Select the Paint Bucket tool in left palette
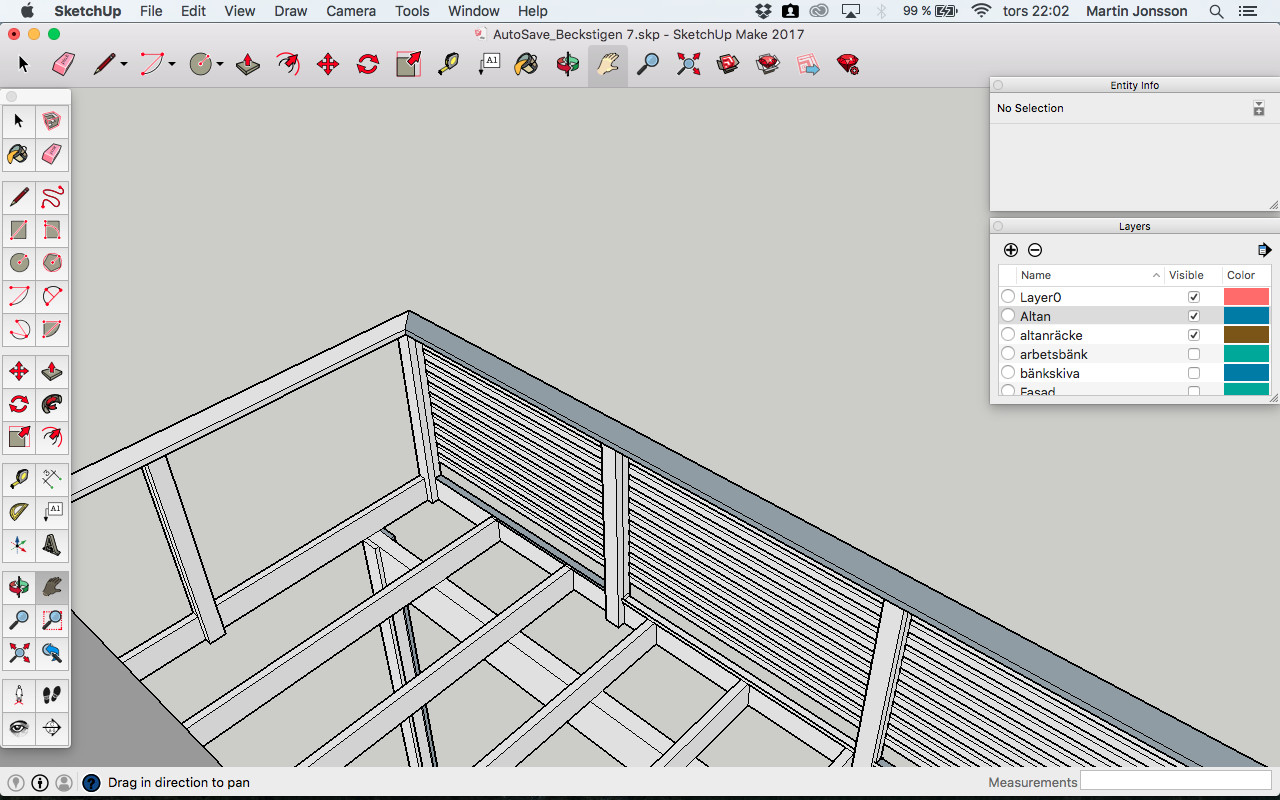Screen dimensions: 1280x800 18,154
